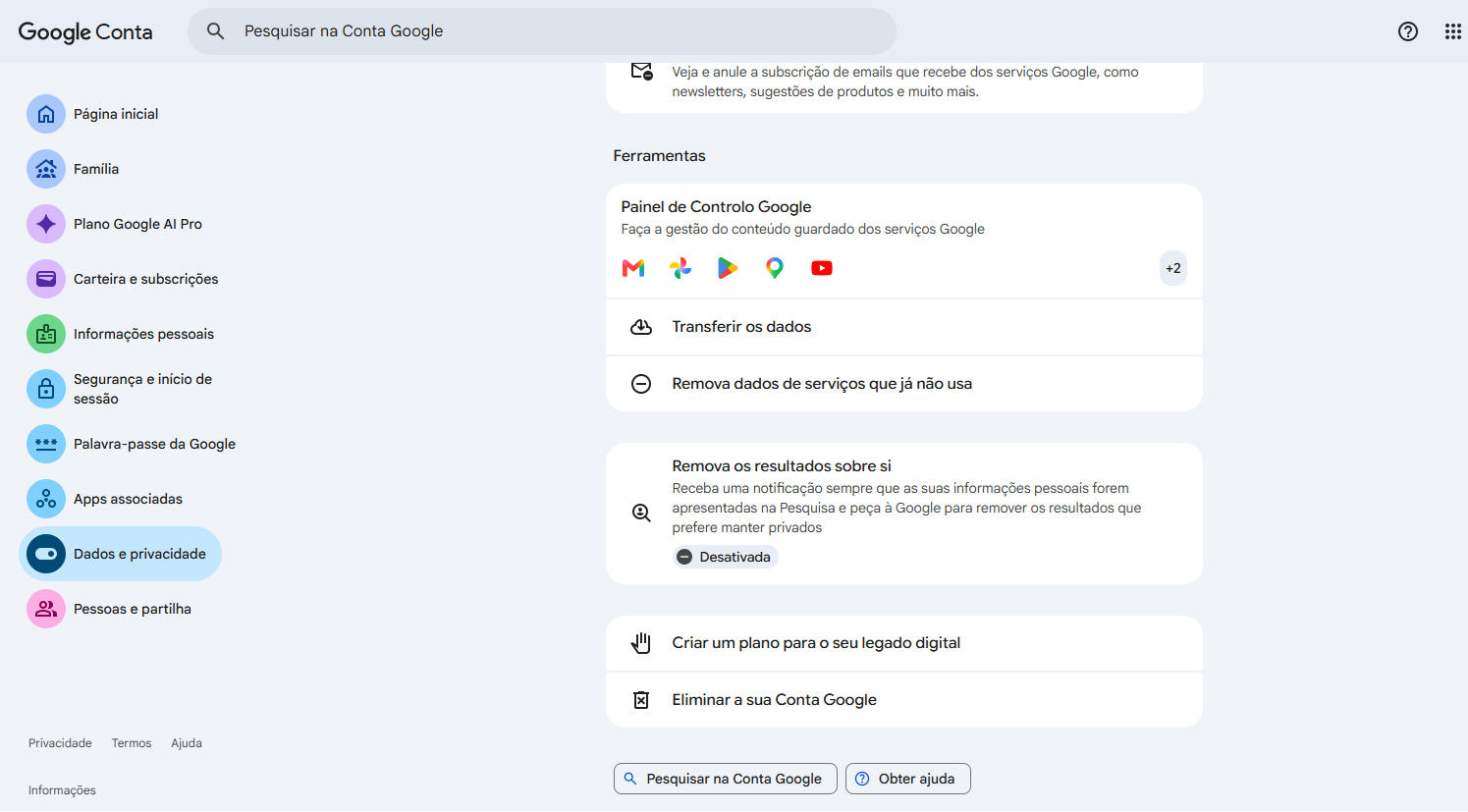Click the Pessoas e partilha icon

tap(46, 609)
